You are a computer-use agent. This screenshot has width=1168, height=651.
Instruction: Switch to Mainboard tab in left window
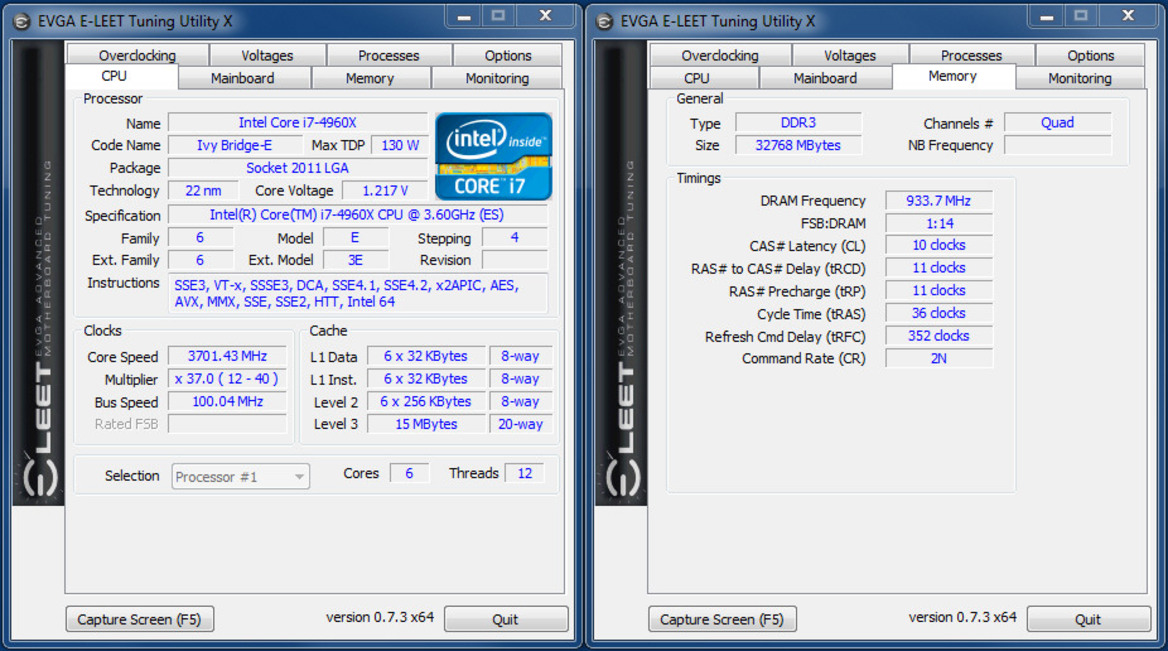click(243, 78)
